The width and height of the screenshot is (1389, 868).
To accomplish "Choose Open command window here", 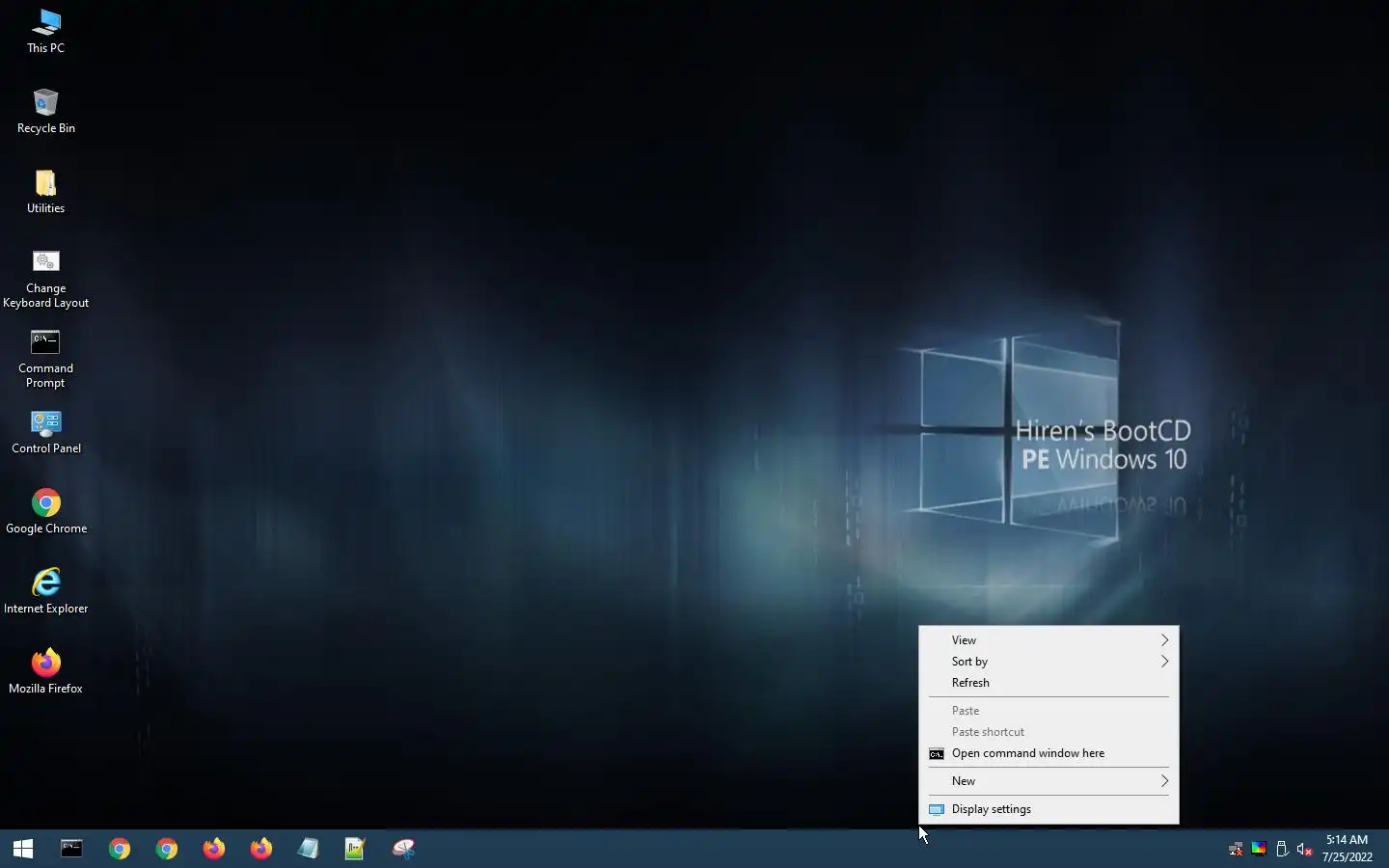I will (1049, 753).
